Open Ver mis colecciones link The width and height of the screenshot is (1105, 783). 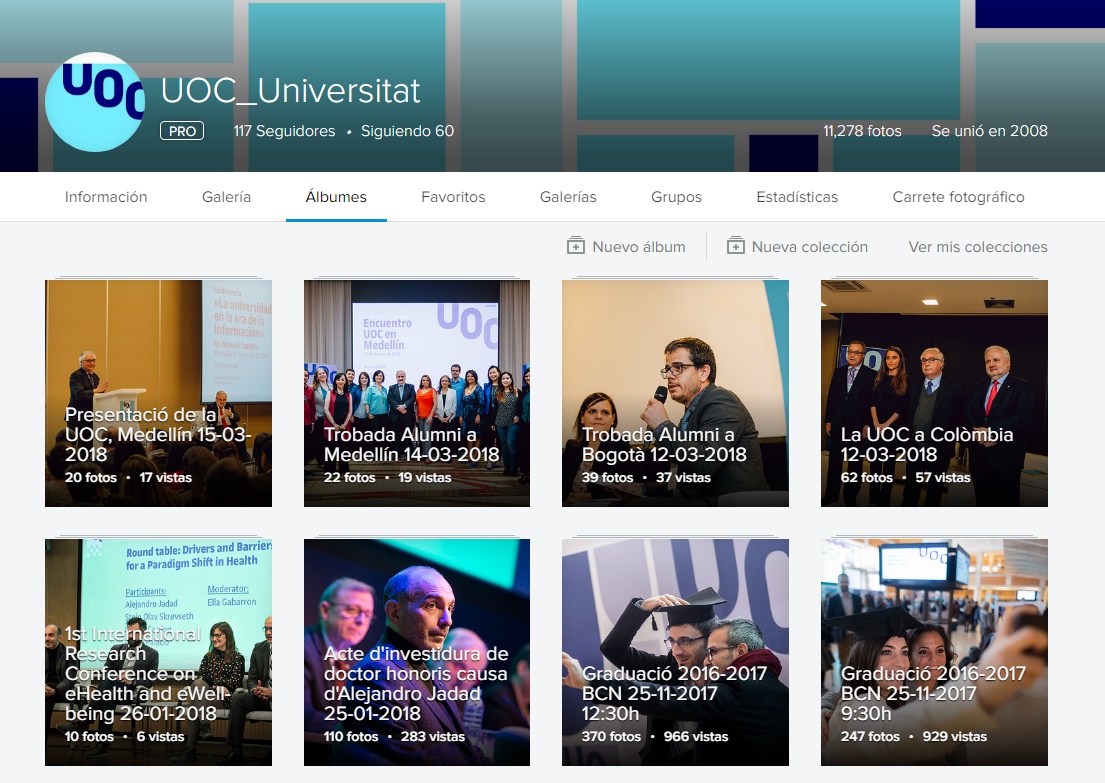point(978,247)
